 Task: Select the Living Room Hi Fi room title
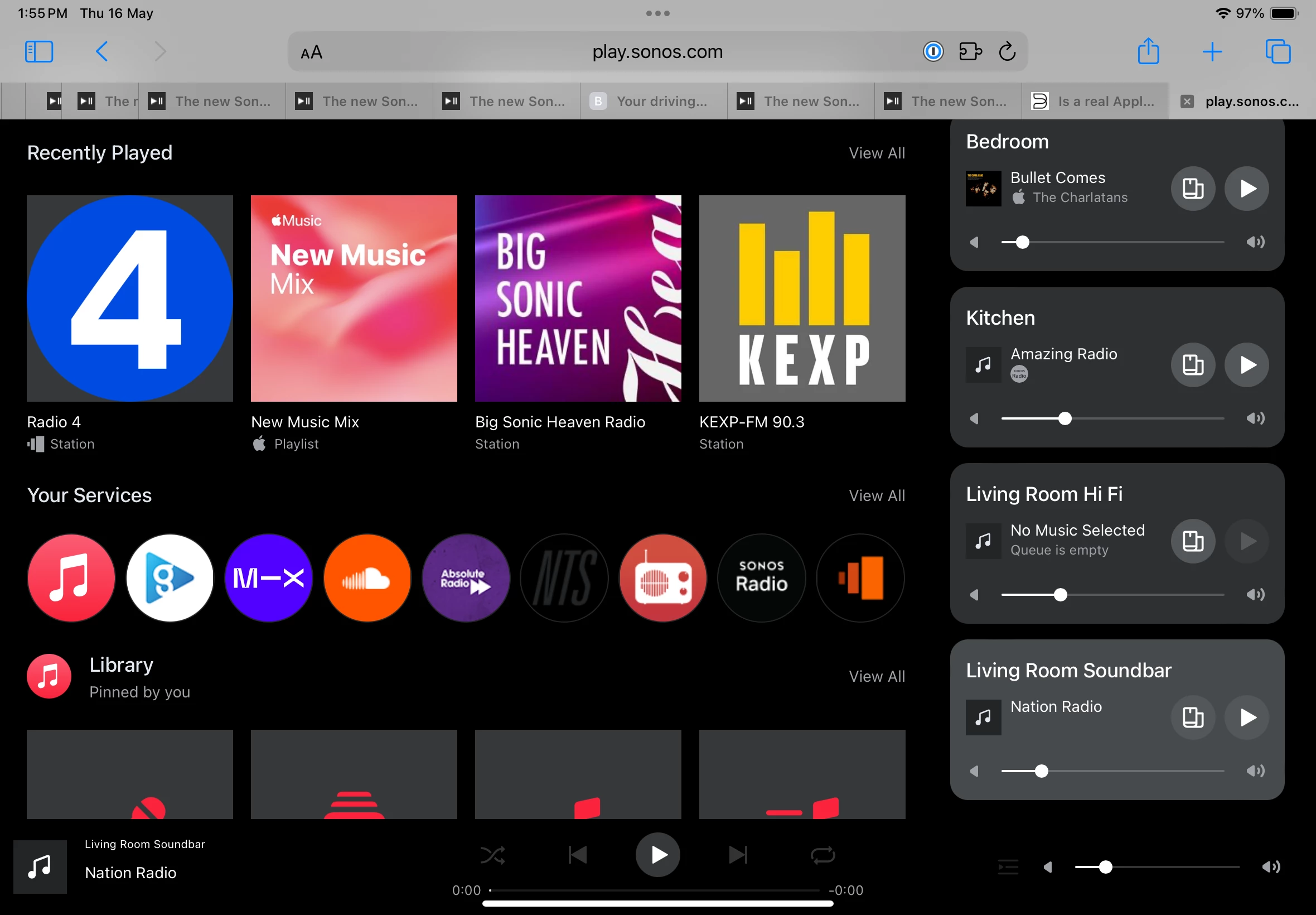1044,494
